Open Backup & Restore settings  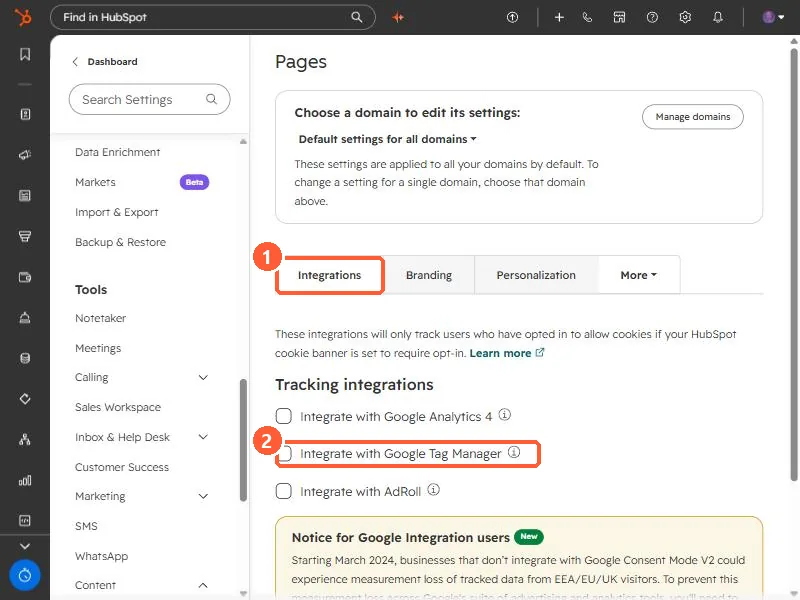120,242
